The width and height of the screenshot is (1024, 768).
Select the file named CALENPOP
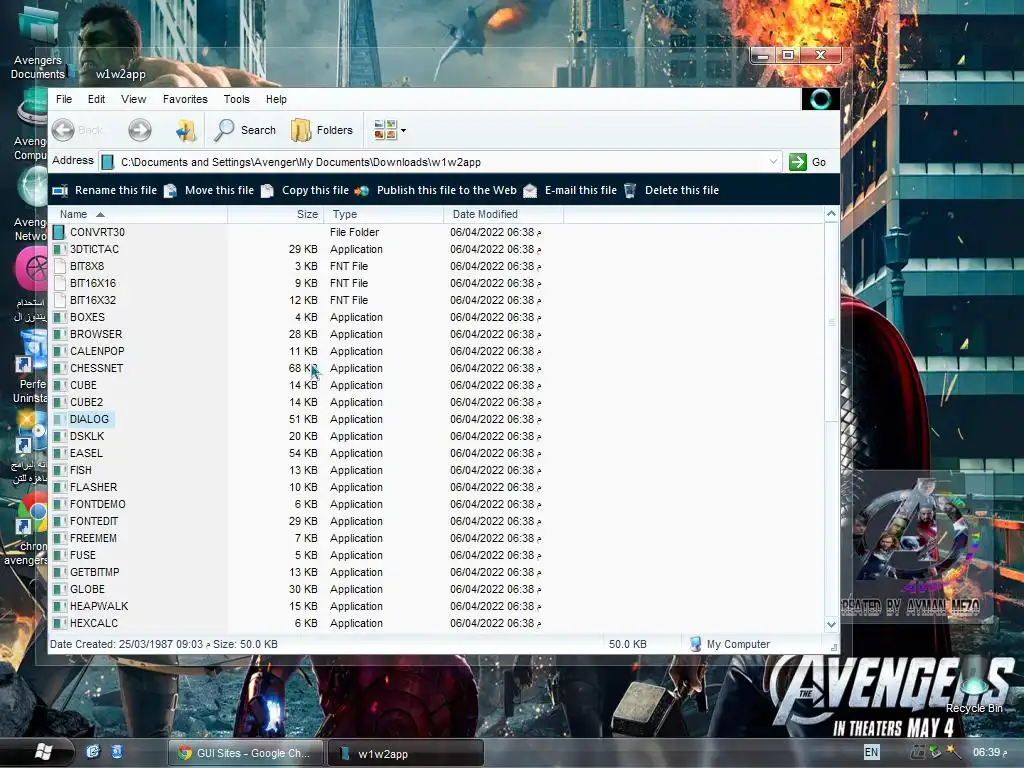tap(97, 351)
